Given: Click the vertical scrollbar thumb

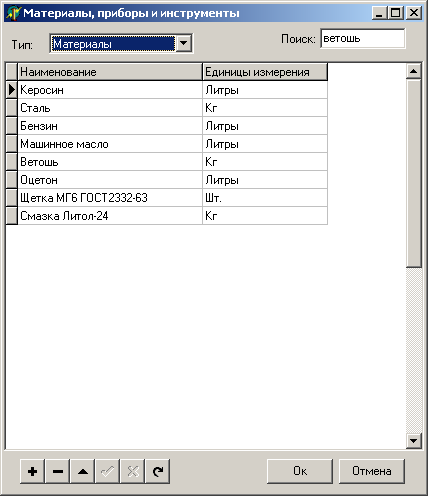Looking at the screenshot, I should pos(414,173).
